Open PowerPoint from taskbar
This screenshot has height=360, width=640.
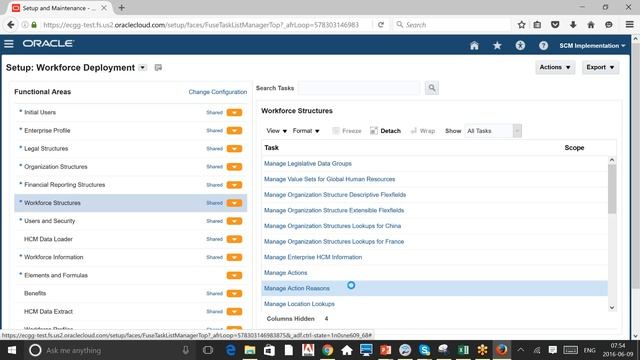(385, 350)
